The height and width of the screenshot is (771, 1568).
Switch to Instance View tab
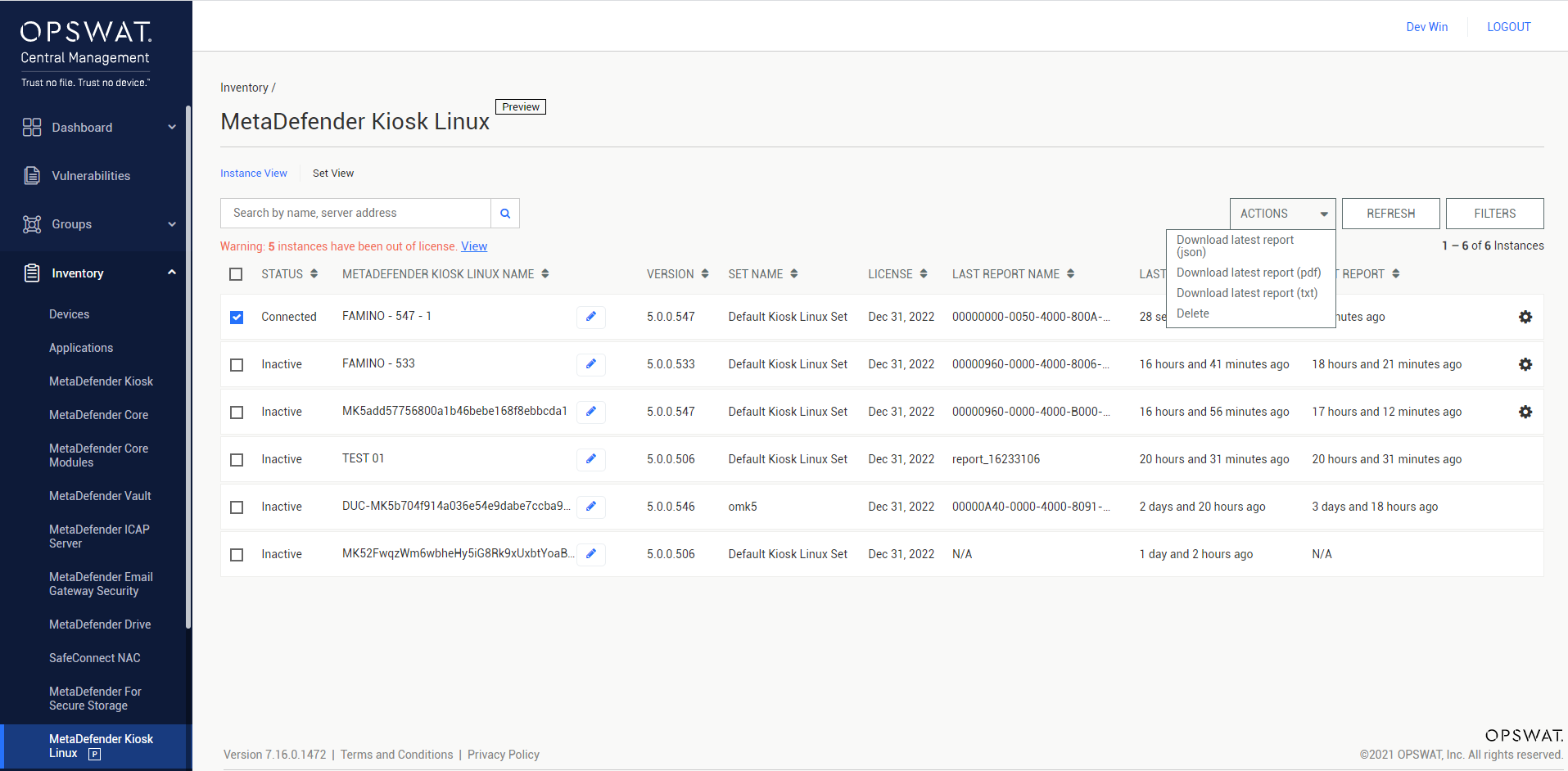tap(254, 174)
